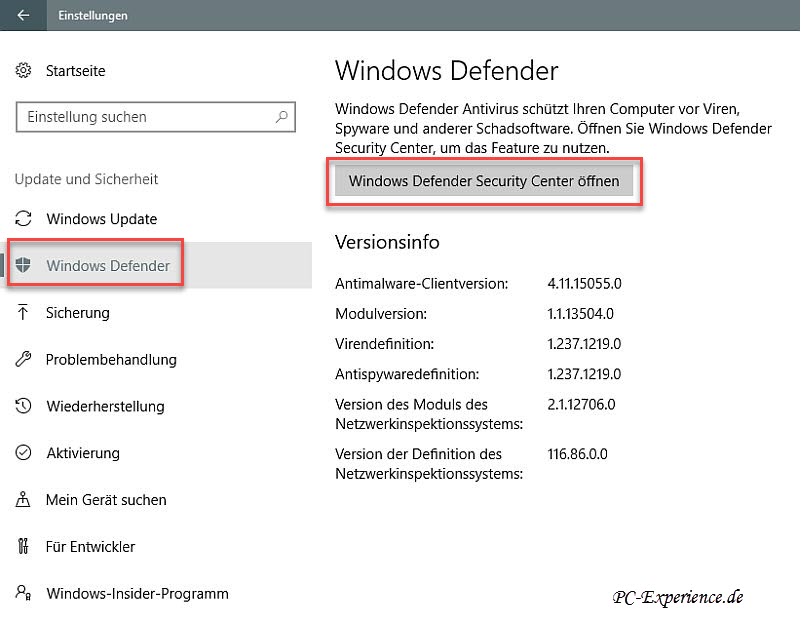Click the search magnifier icon
The image size is (804, 625).
click(x=282, y=117)
